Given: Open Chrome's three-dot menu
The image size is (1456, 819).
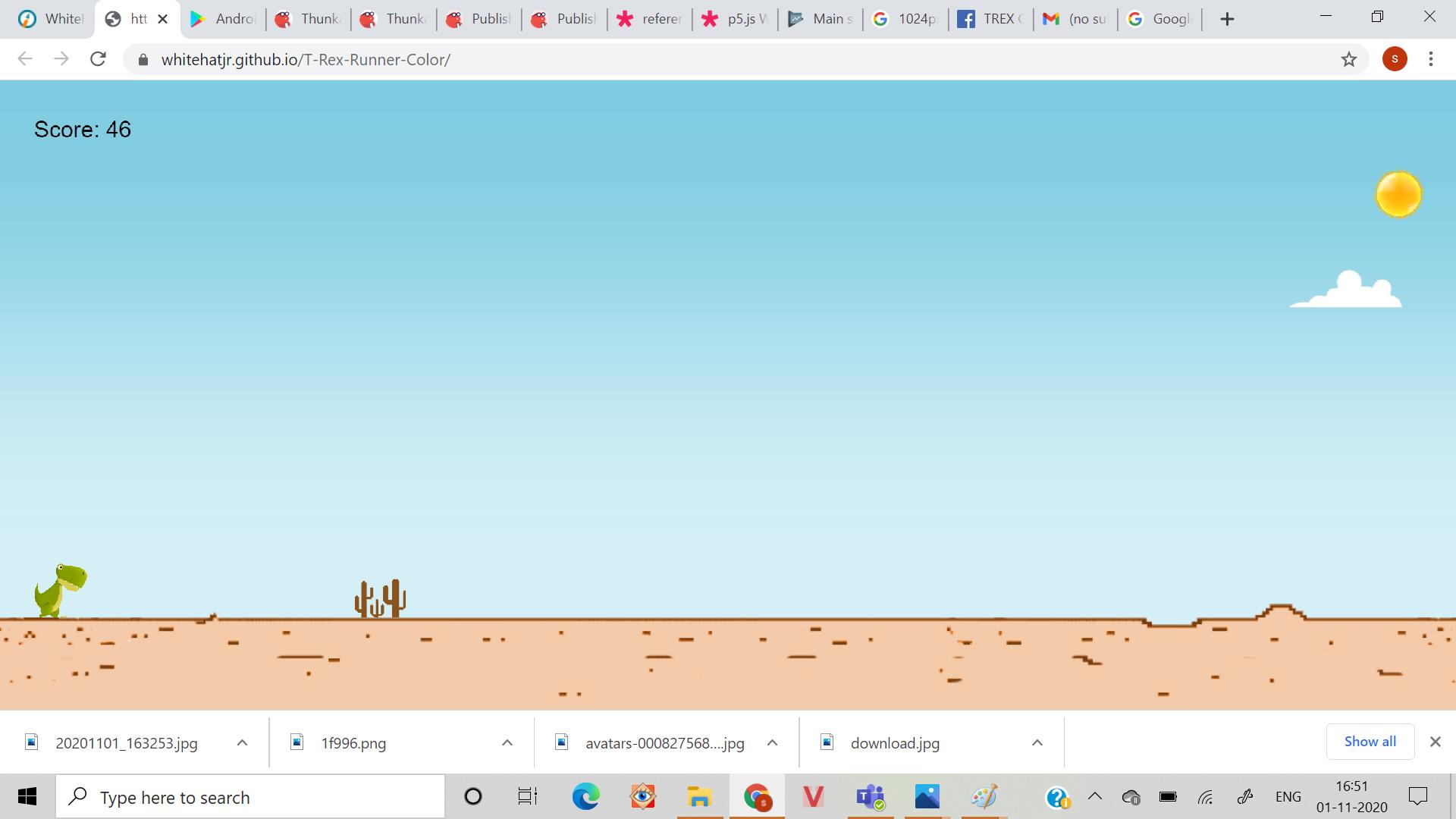Looking at the screenshot, I should [1431, 59].
